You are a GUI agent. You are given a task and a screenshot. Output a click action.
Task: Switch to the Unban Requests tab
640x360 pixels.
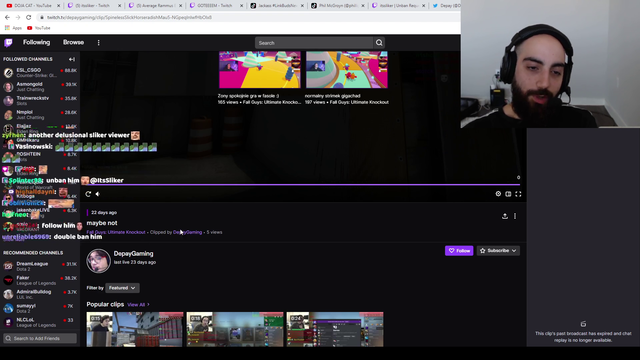coord(399,6)
